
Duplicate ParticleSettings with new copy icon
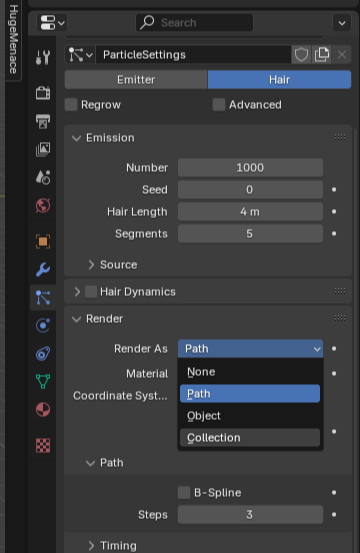322,55
